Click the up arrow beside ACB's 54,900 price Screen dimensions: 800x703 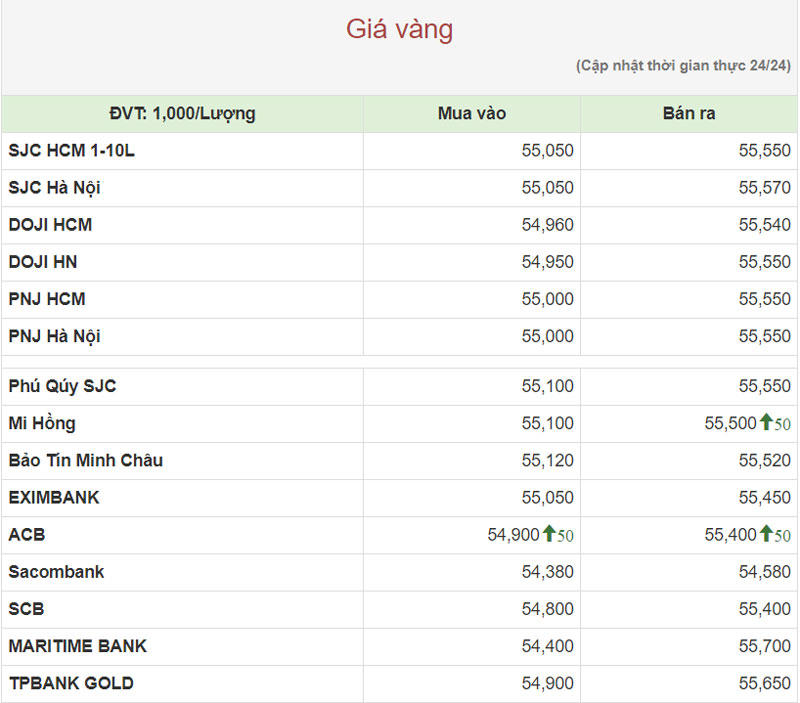[x=549, y=535]
